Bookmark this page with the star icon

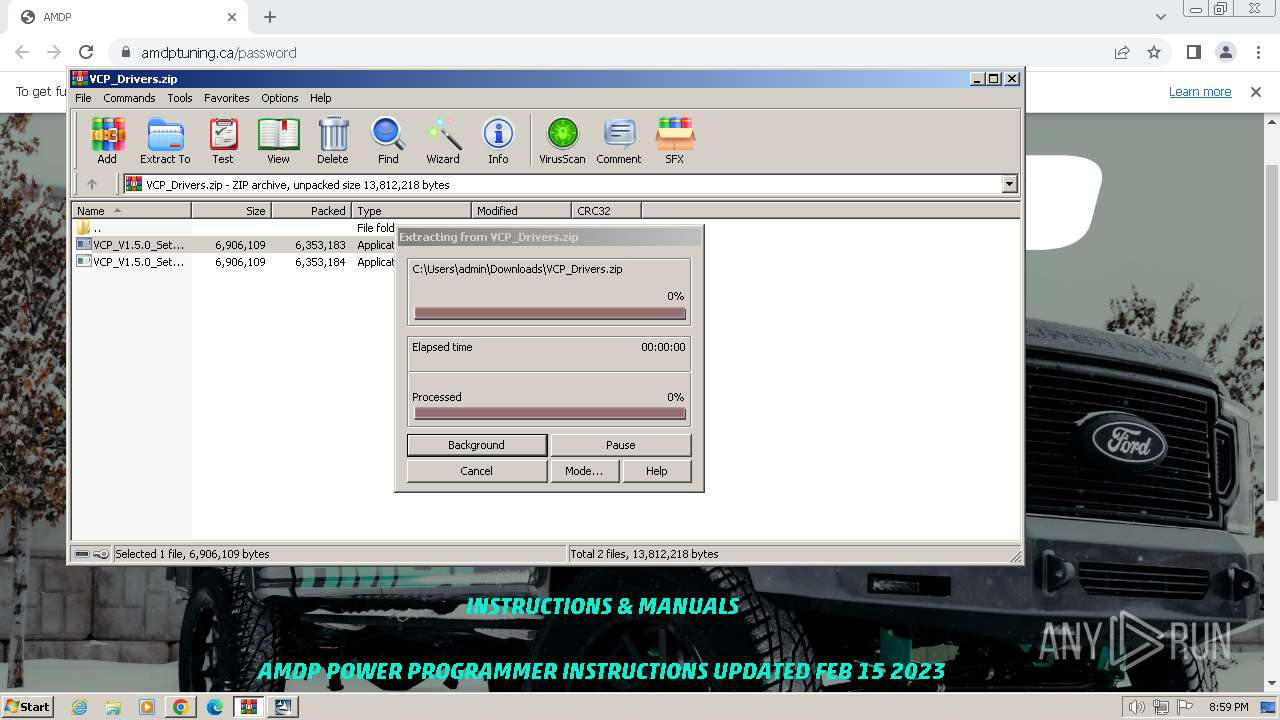pyautogui.click(x=1154, y=52)
